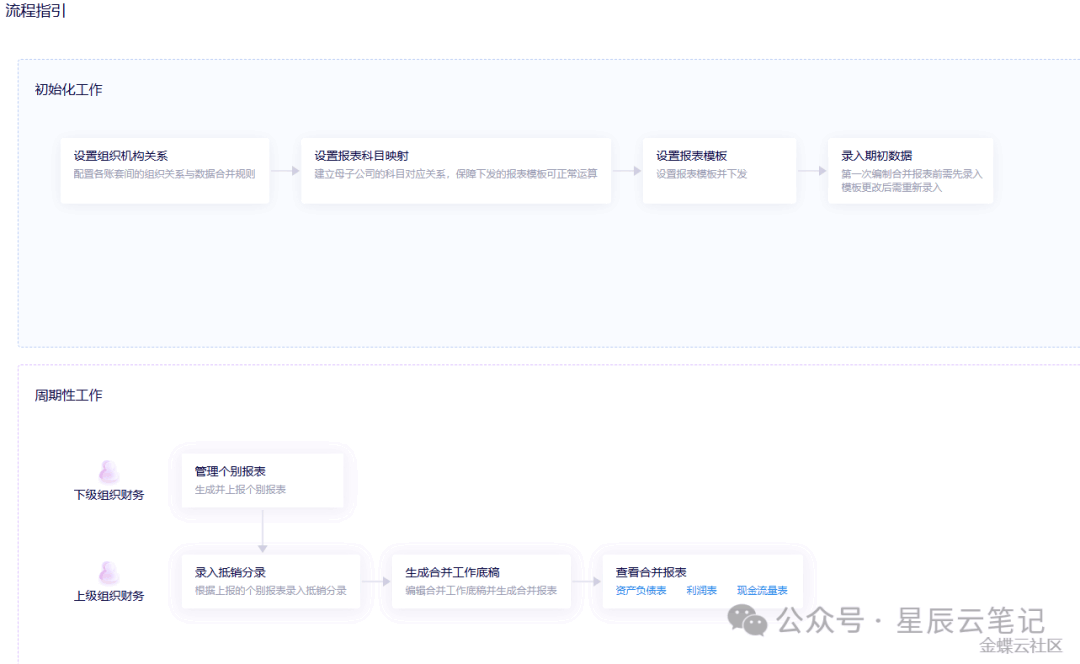Click the 查看合并报表 card title
Viewport: 1080px width, 664px height.
click(651, 573)
